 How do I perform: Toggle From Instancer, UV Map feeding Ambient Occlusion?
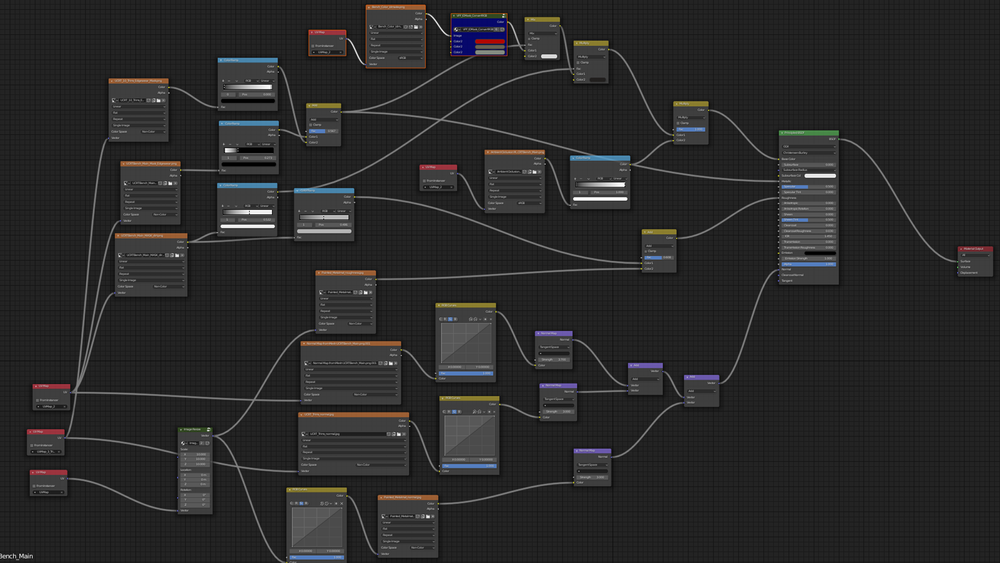(425, 180)
